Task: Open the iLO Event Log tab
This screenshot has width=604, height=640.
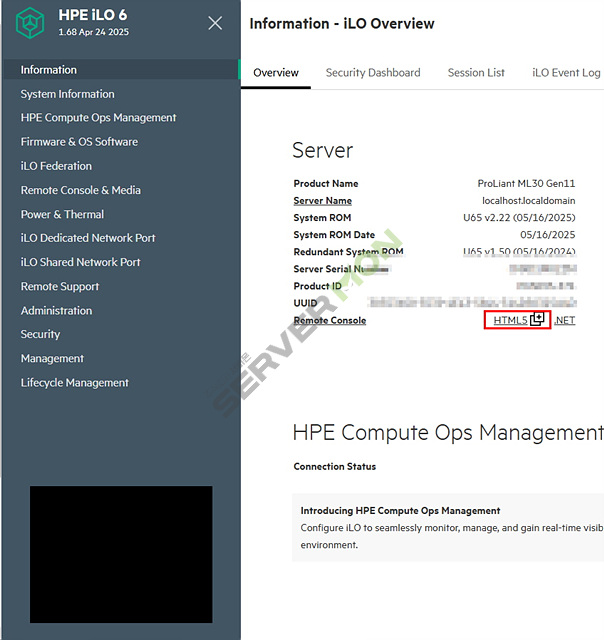Action: [566, 73]
